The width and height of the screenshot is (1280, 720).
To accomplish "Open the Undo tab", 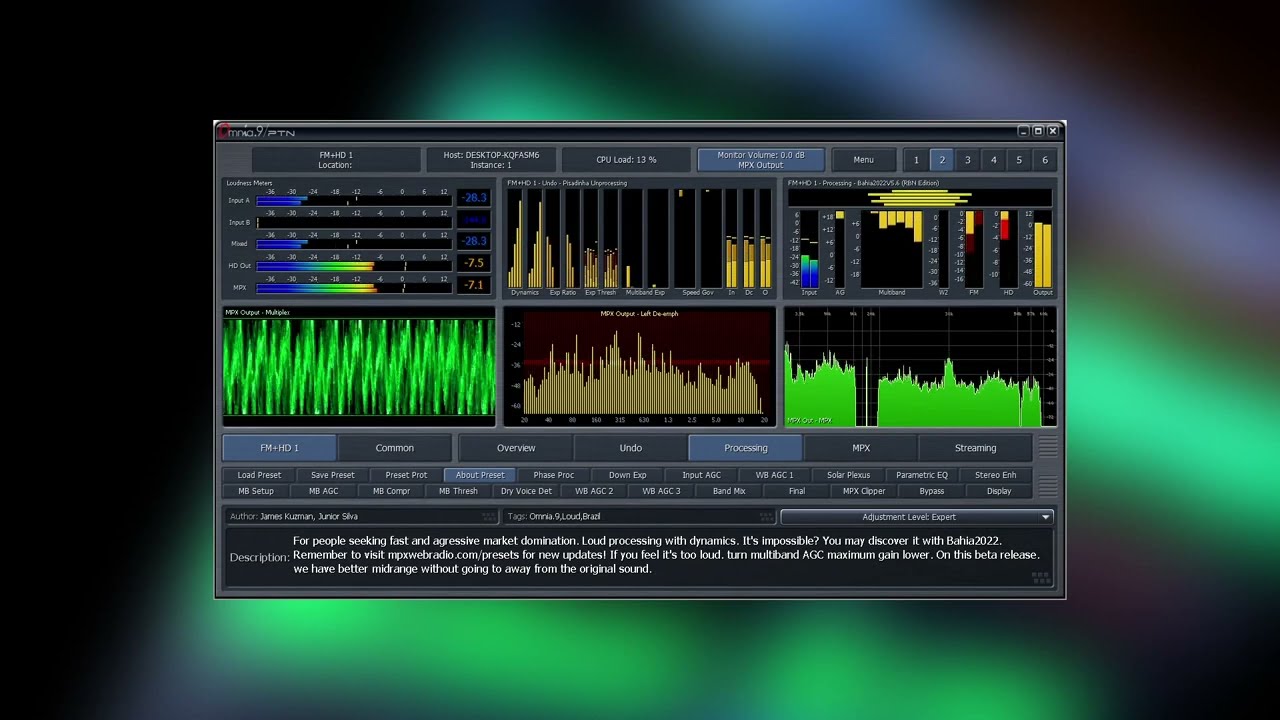I will pos(631,448).
